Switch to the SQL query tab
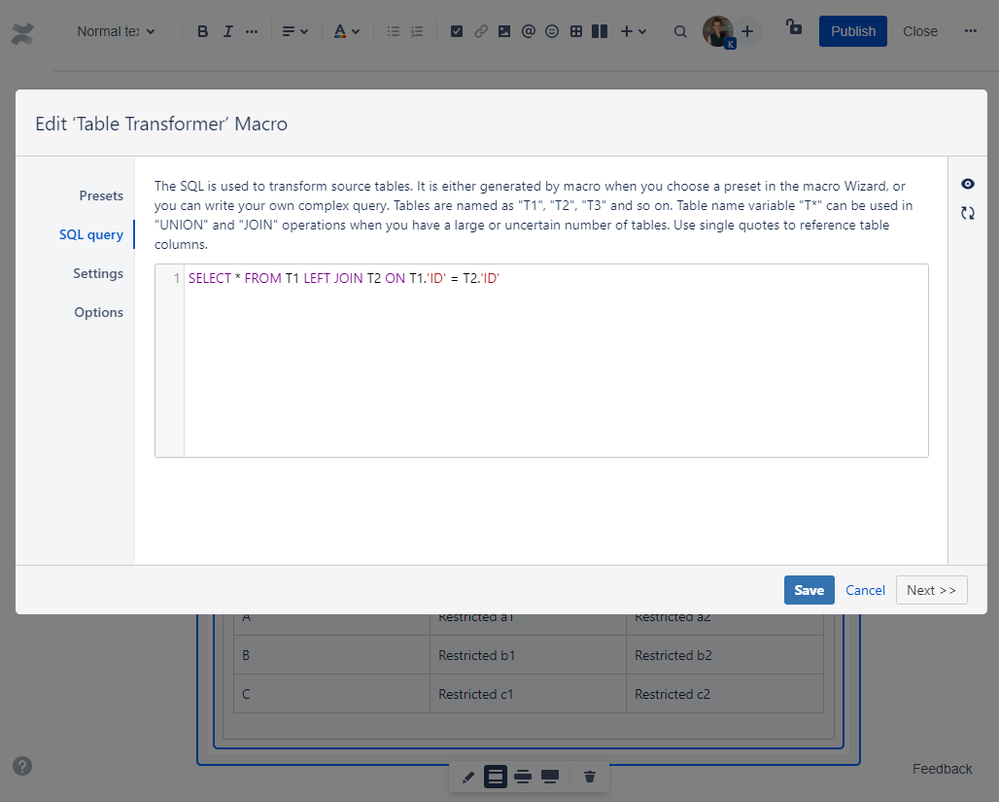This screenshot has height=802, width=999. [91, 234]
